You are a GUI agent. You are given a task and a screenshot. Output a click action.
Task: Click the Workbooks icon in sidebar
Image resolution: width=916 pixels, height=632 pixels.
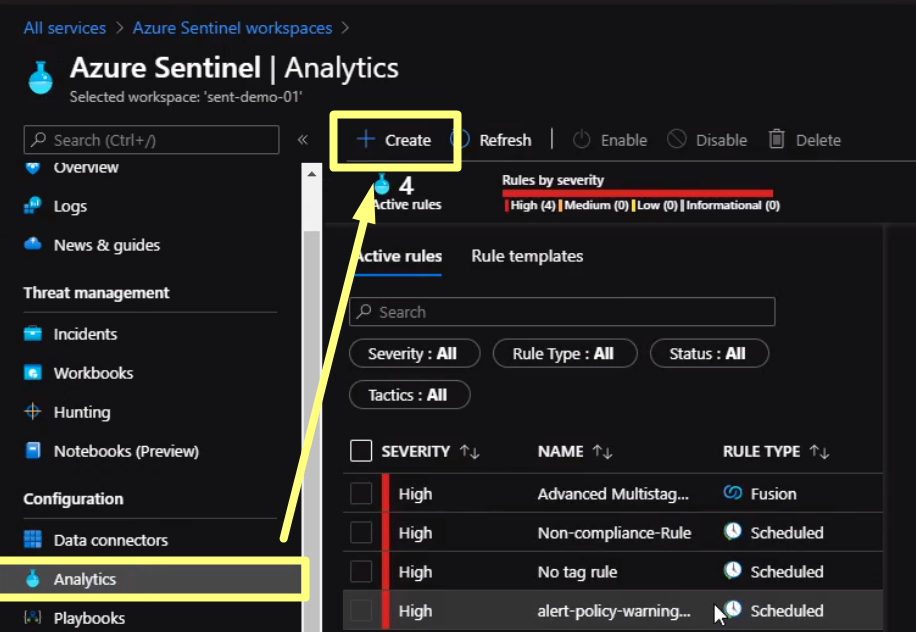click(33, 373)
